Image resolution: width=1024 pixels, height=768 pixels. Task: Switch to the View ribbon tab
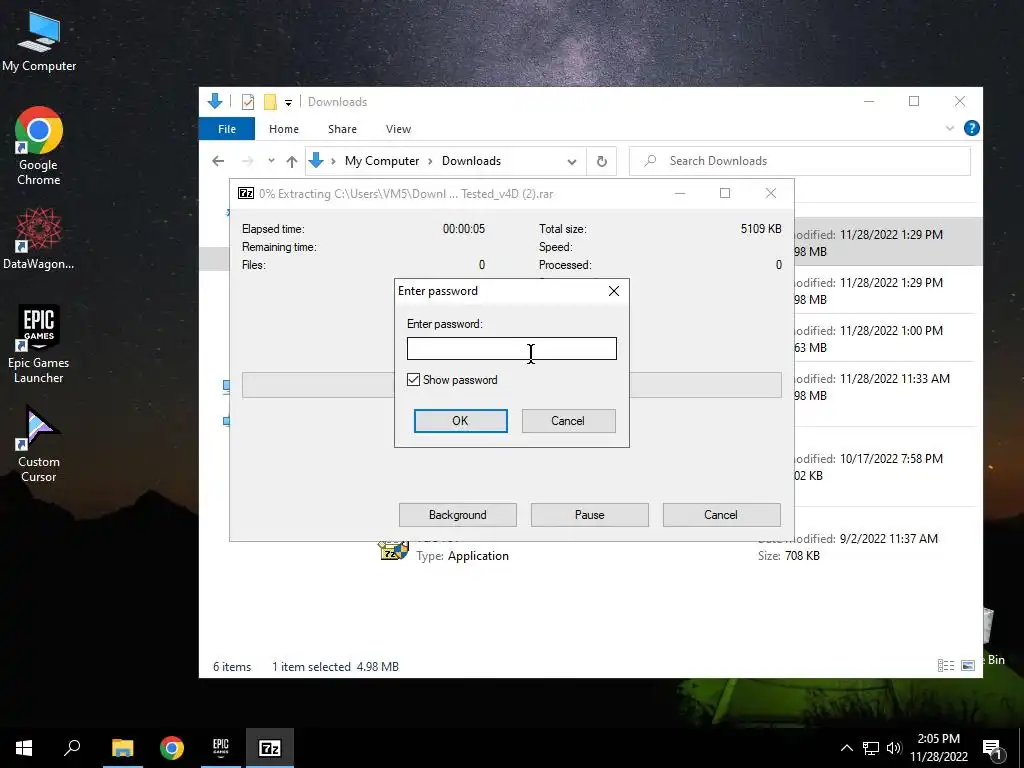(398, 129)
